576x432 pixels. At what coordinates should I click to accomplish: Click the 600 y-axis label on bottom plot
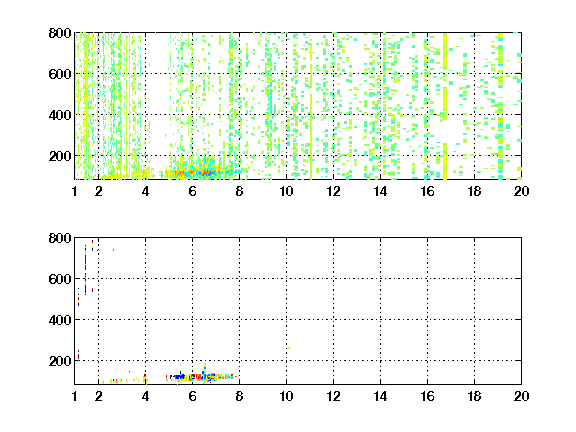[x=60, y=279]
